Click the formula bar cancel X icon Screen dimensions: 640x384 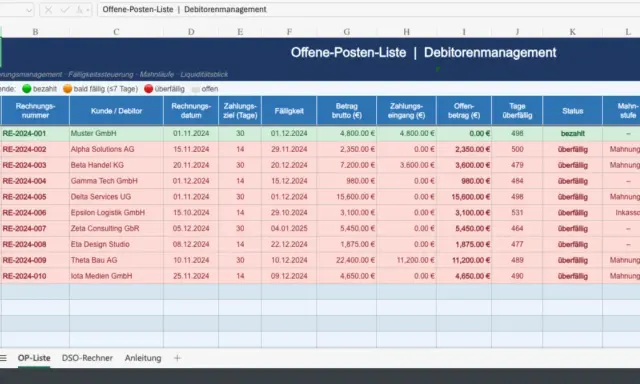pos(49,10)
